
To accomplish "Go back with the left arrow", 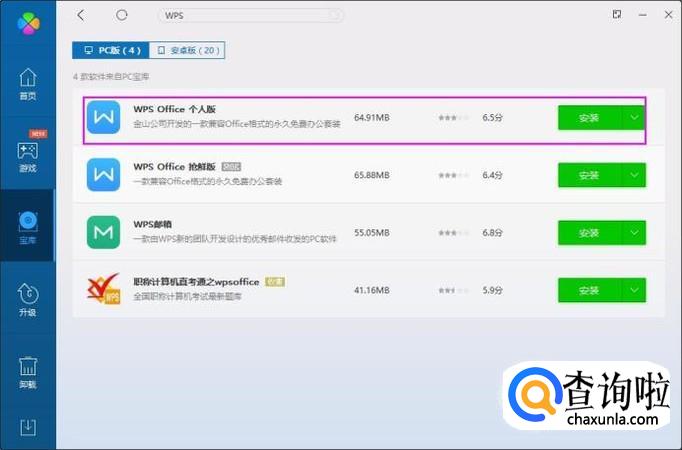I will point(81,15).
